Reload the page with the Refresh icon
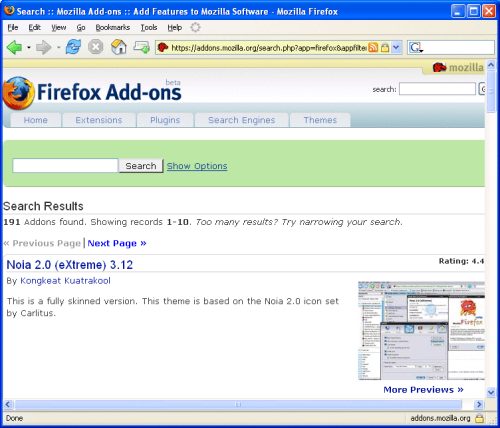The image size is (500, 428). click(73, 47)
